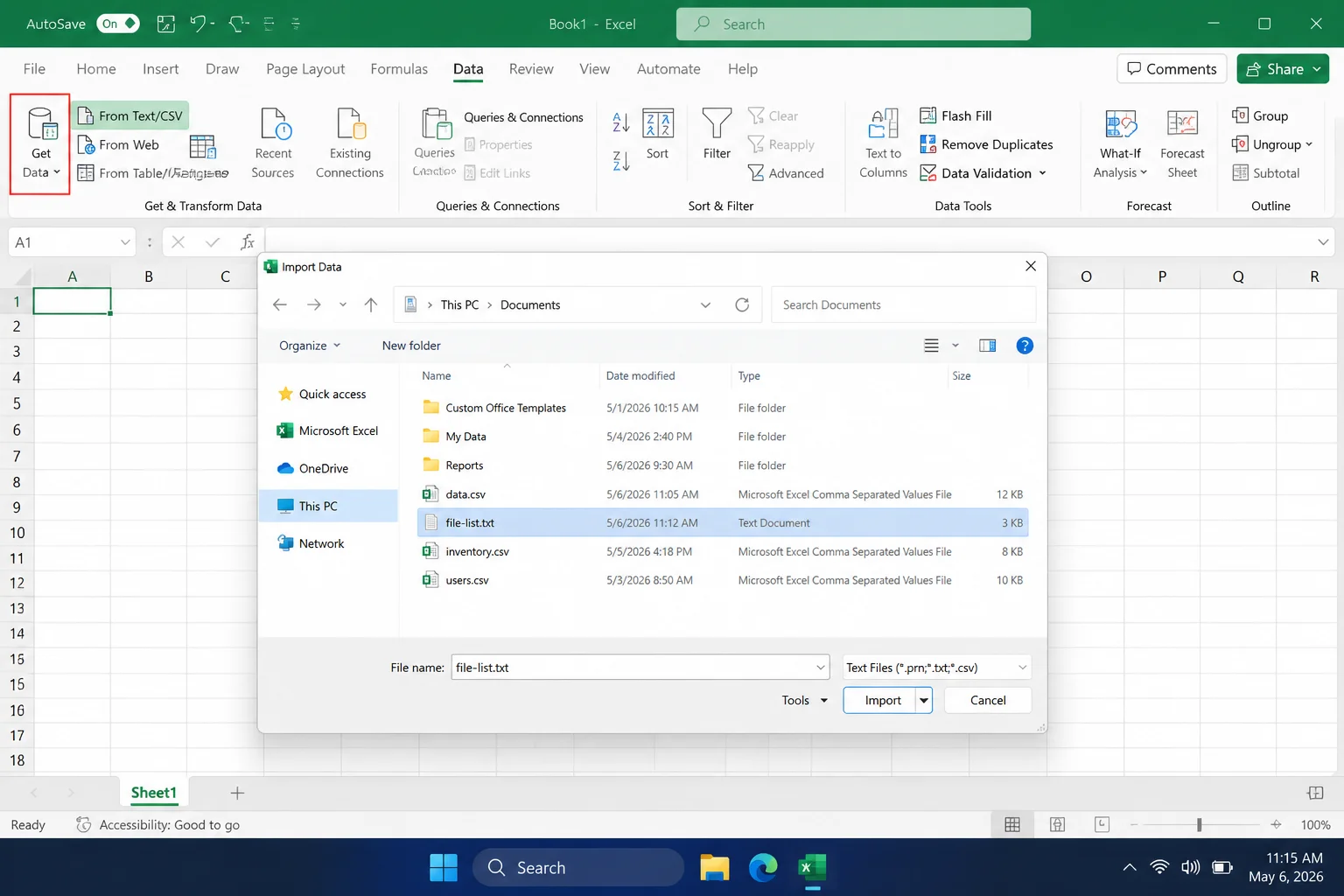This screenshot has height=896, width=1344.
Task: Group selected rows or columns
Action: click(x=1260, y=115)
